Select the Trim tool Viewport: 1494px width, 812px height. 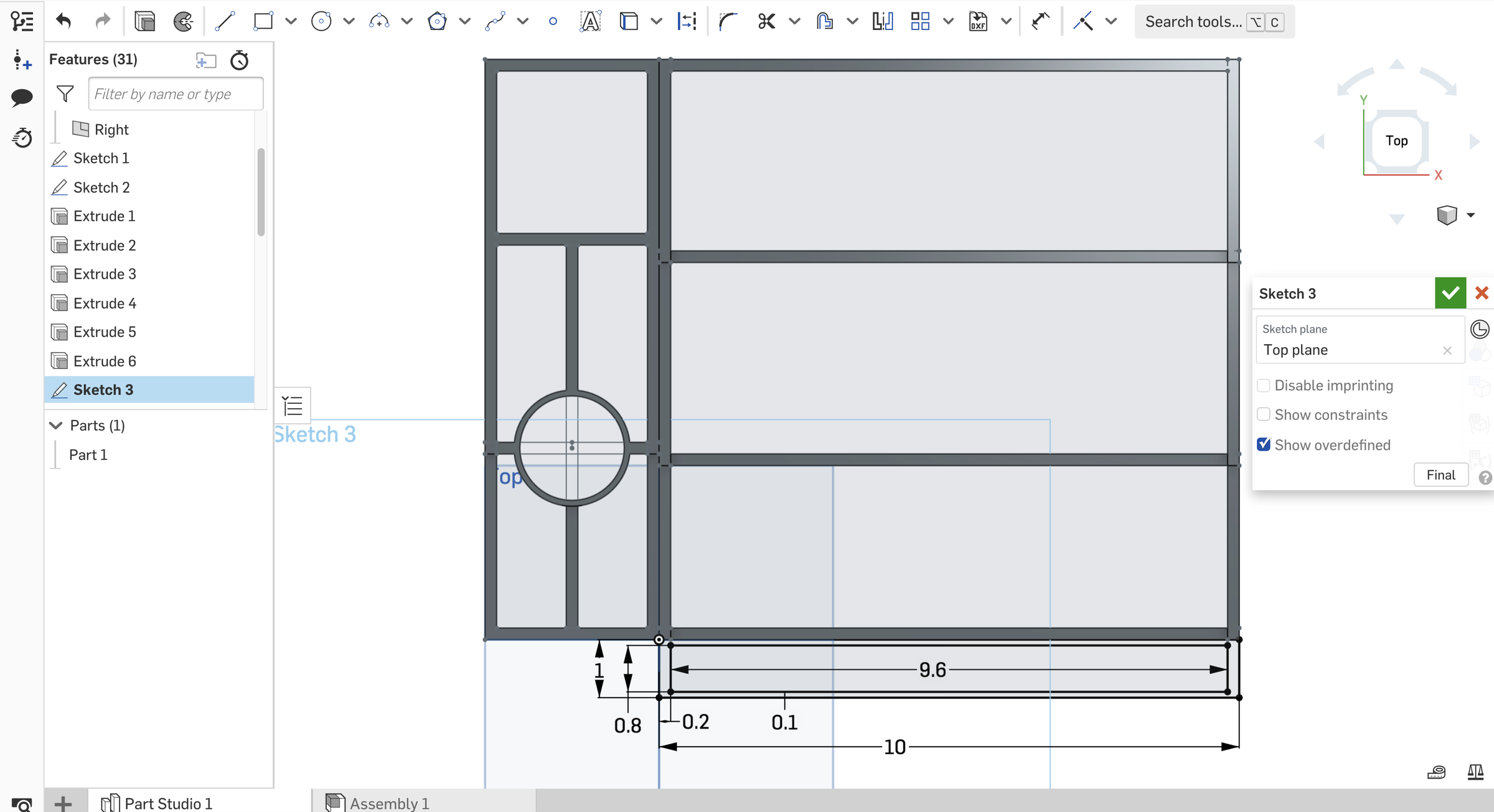(766, 21)
